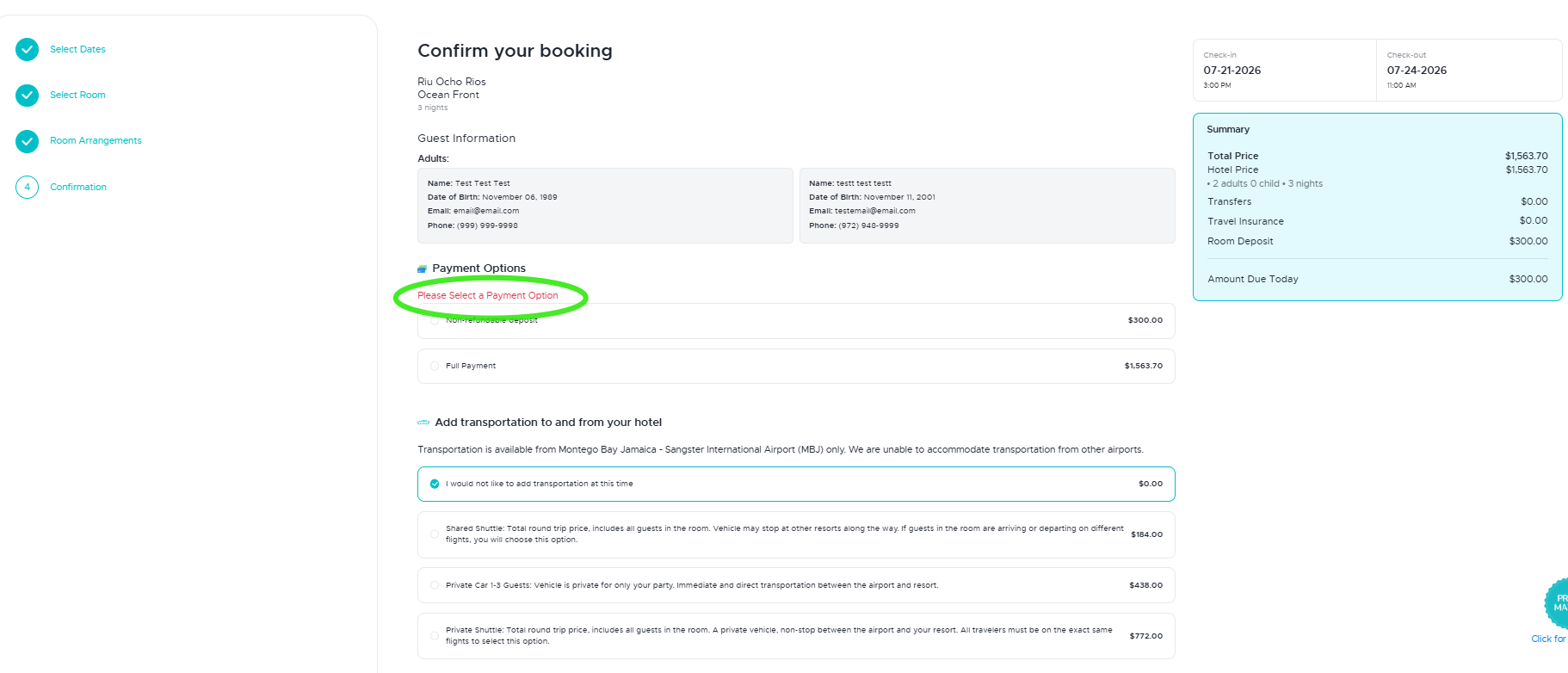The image size is (1568, 673).
Task: Open the Room Arrangements step
Action: [x=96, y=141]
